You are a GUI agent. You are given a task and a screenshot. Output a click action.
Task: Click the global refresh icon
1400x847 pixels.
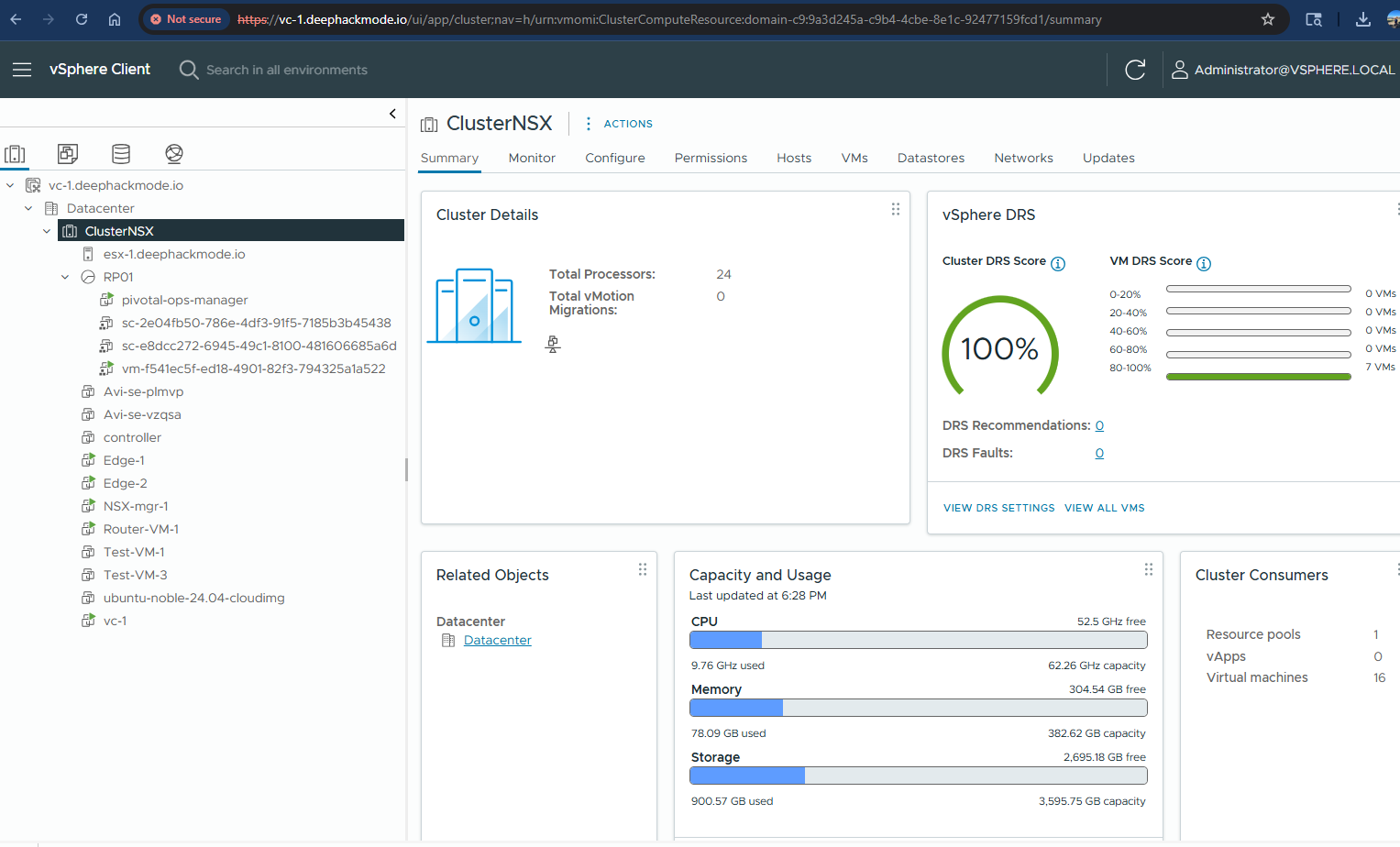pos(1135,70)
